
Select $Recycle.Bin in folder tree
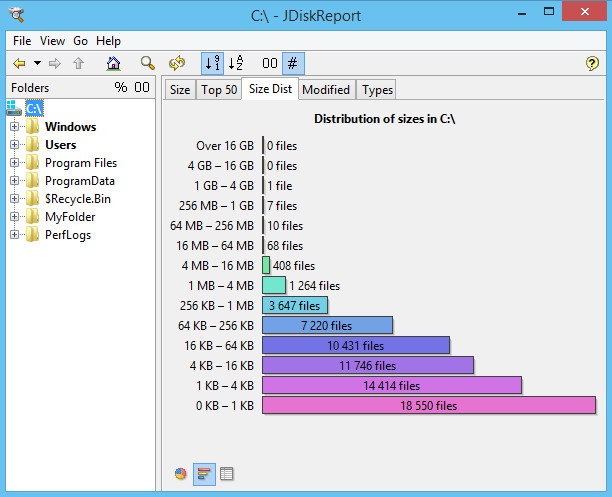coord(78,199)
